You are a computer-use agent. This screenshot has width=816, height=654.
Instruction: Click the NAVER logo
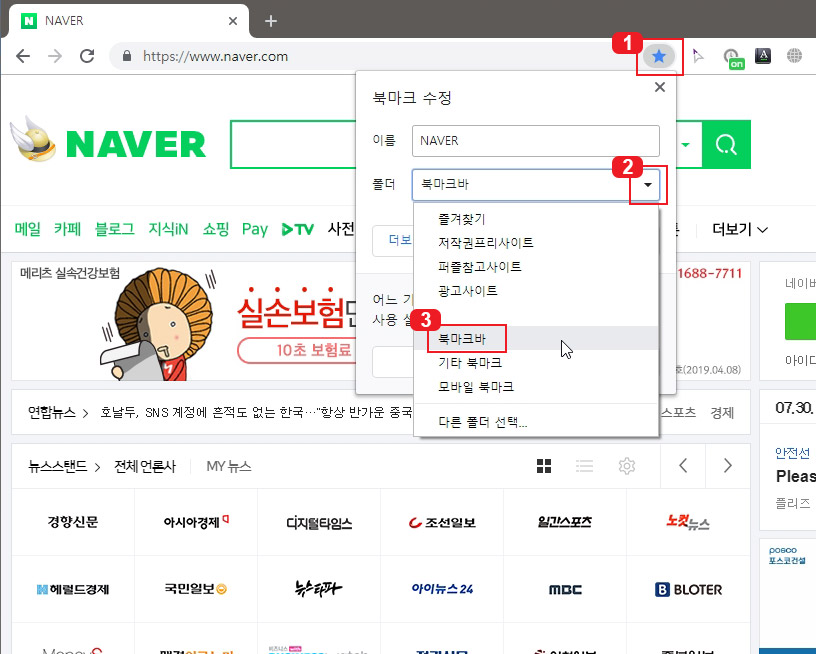pyautogui.click(x=136, y=144)
